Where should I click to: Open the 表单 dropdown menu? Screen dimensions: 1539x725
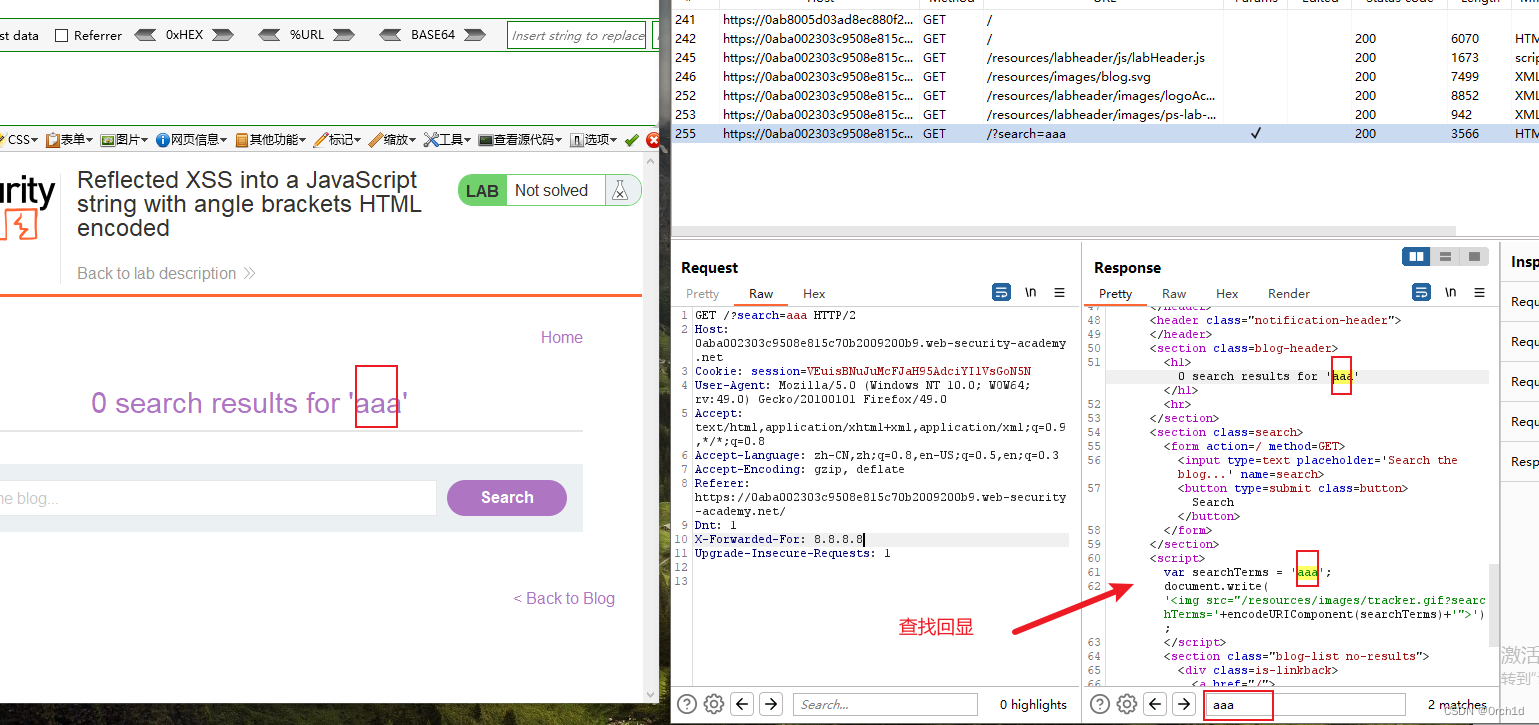coord(69,140)
